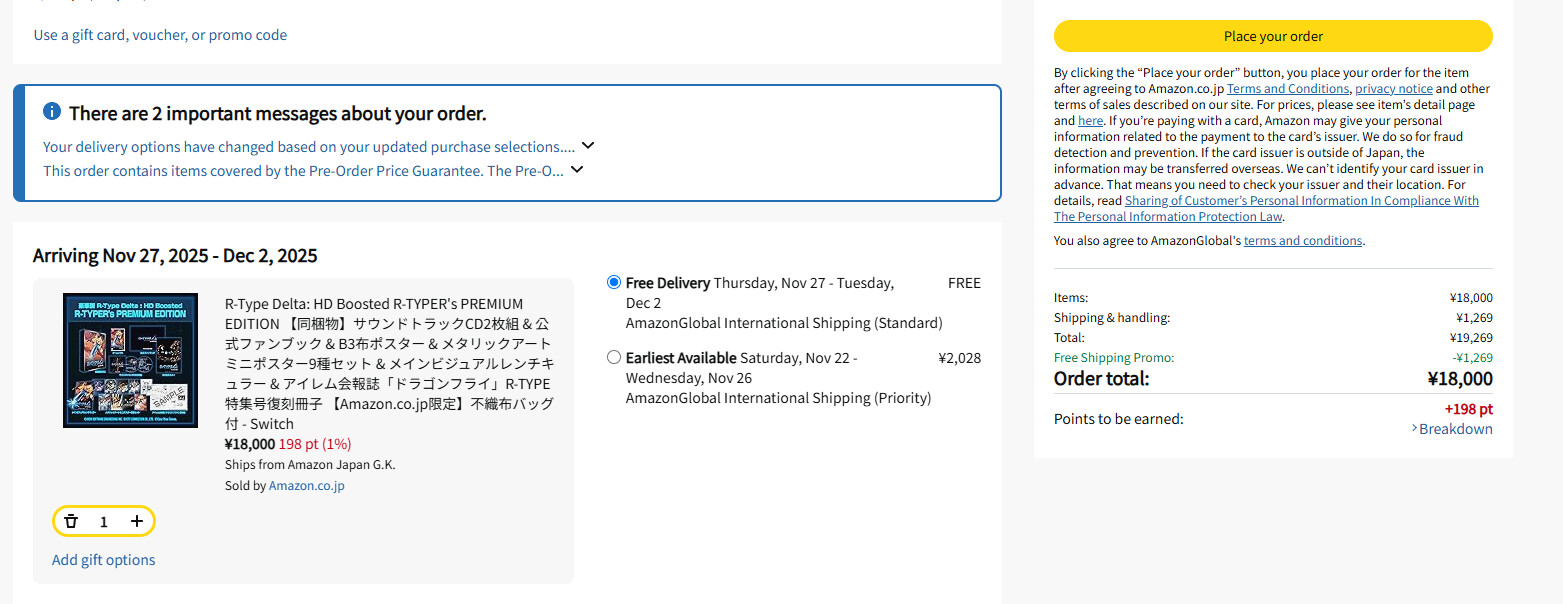Open AmazonGlobal terms and conditions link
Image resolution: width=1563 pixels, height=604 pixels.
pyautogui.click(x=1302, y=241)
